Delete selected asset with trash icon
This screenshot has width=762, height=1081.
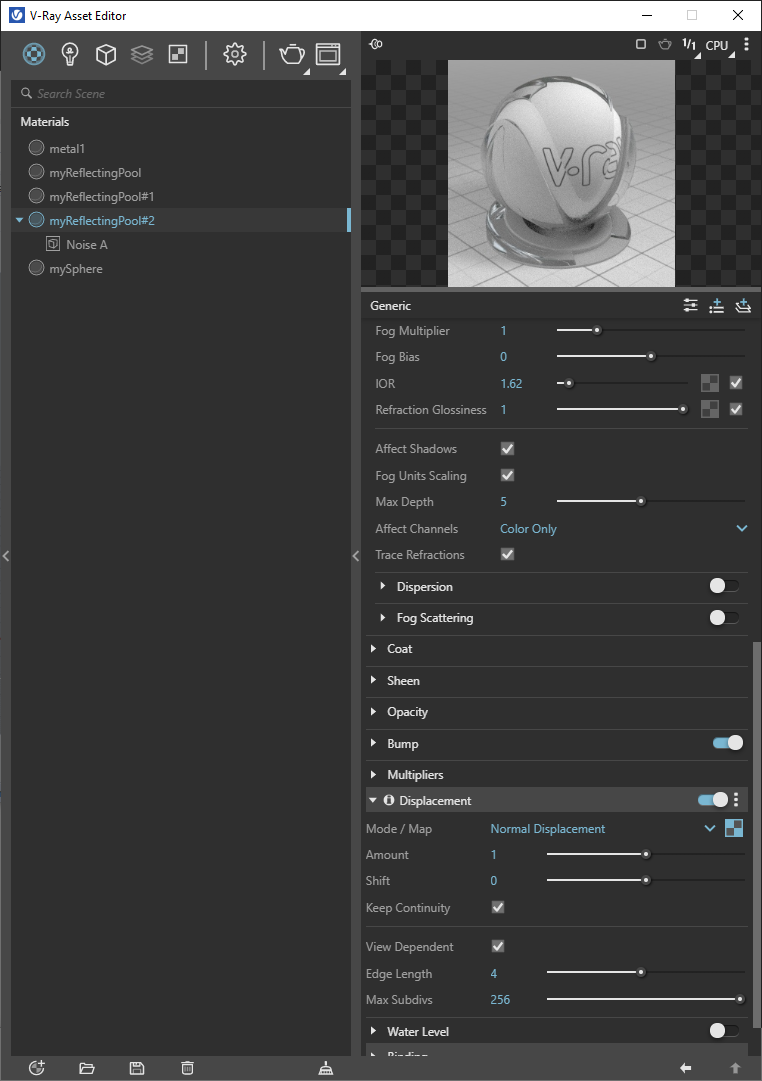pos(187,1068)
